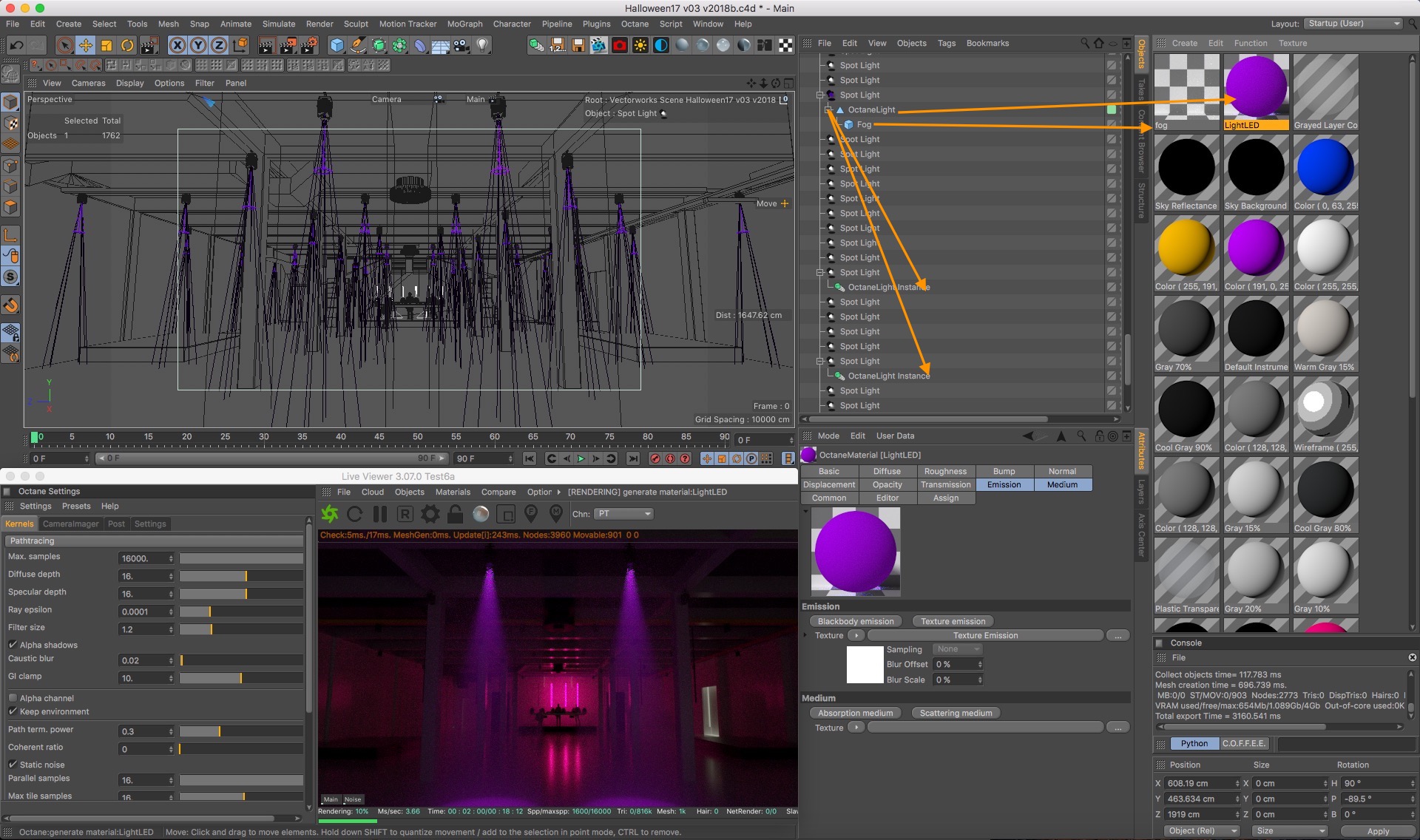Enable Alpha channel checkbox
Viewport: 1420px width, 840px height.
pyautogui.click(x=13, y=698)
